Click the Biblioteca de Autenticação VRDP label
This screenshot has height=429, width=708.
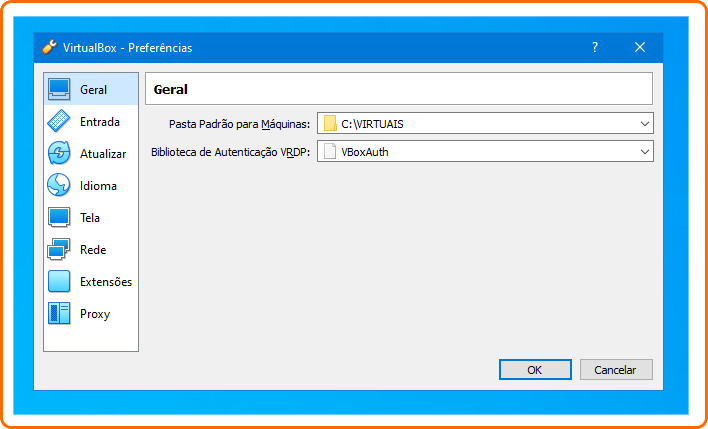coord(230,153)
